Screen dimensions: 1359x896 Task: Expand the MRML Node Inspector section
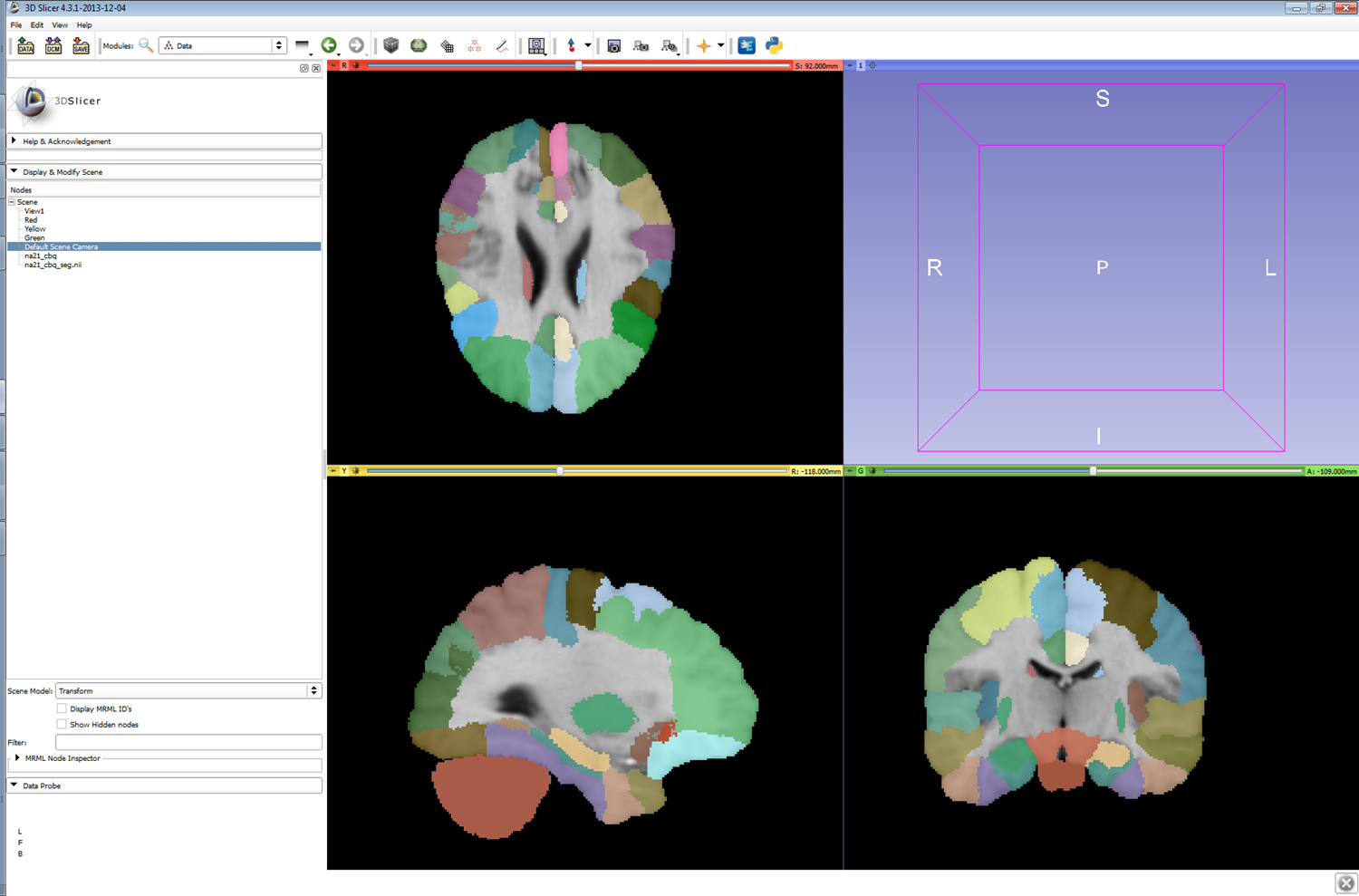17,758
